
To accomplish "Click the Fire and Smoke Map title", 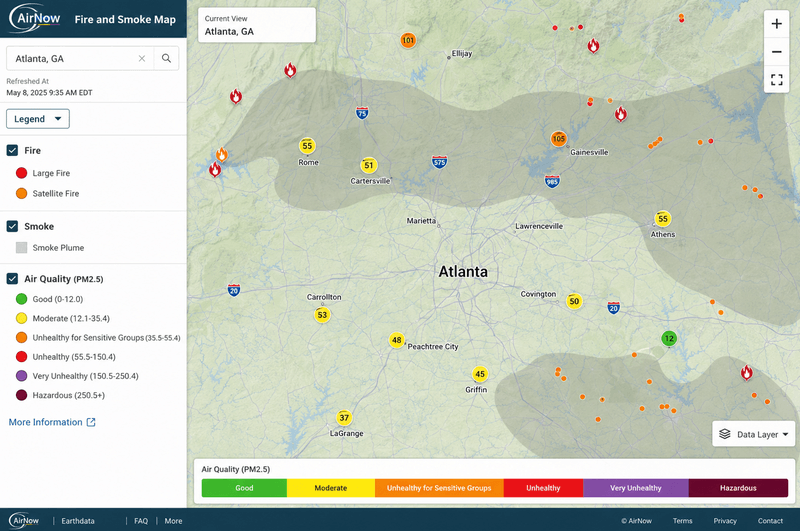I will click(x=125, y=19).
